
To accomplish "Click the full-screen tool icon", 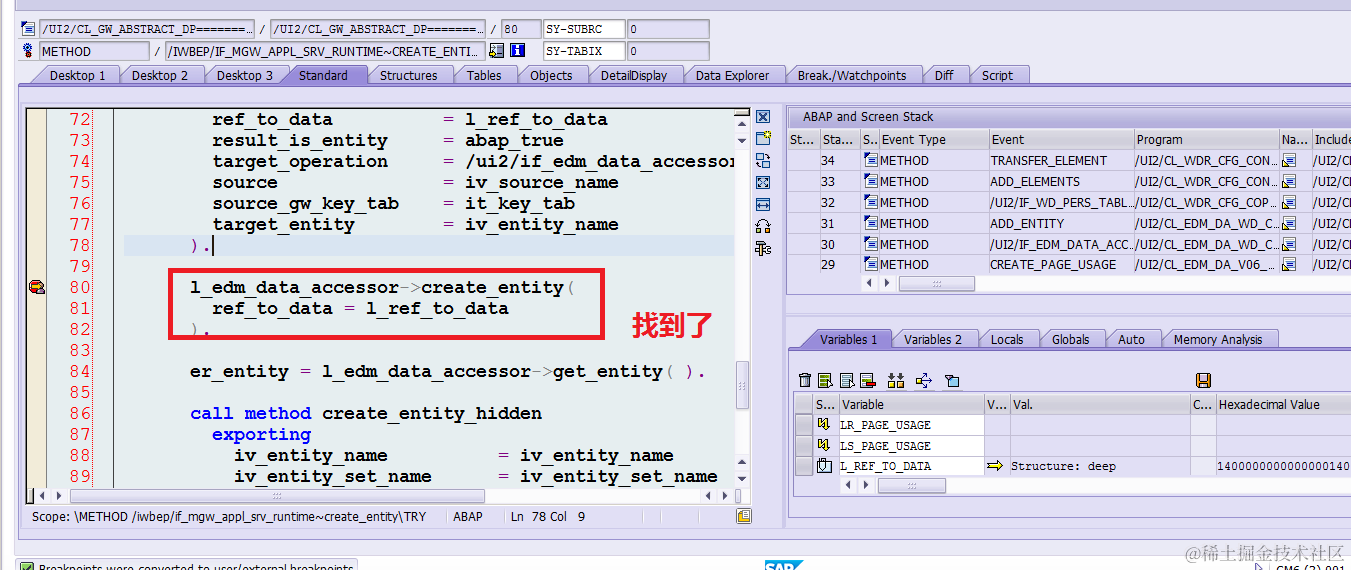I will pyautogui.click(x=763, y=182).
